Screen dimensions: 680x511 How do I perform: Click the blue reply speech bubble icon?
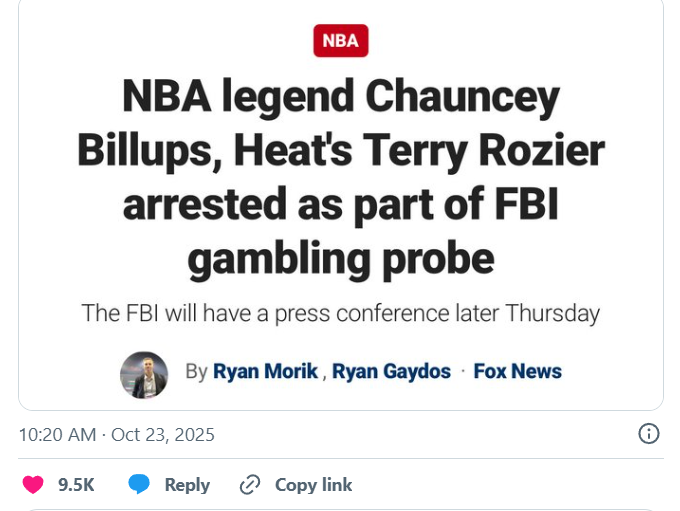point(140,485)
